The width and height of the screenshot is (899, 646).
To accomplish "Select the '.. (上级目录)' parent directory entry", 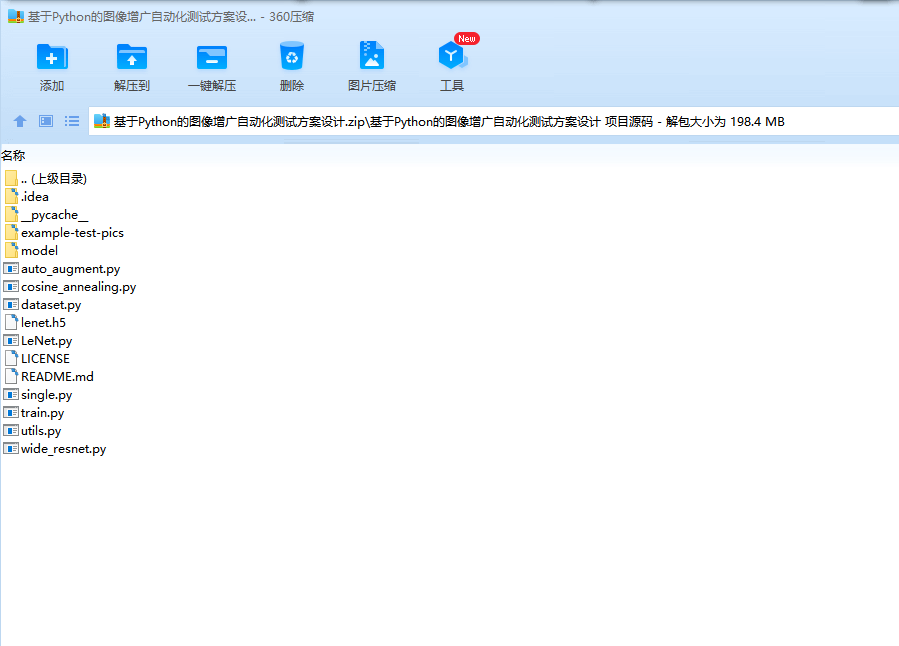I will pos(54,178).
